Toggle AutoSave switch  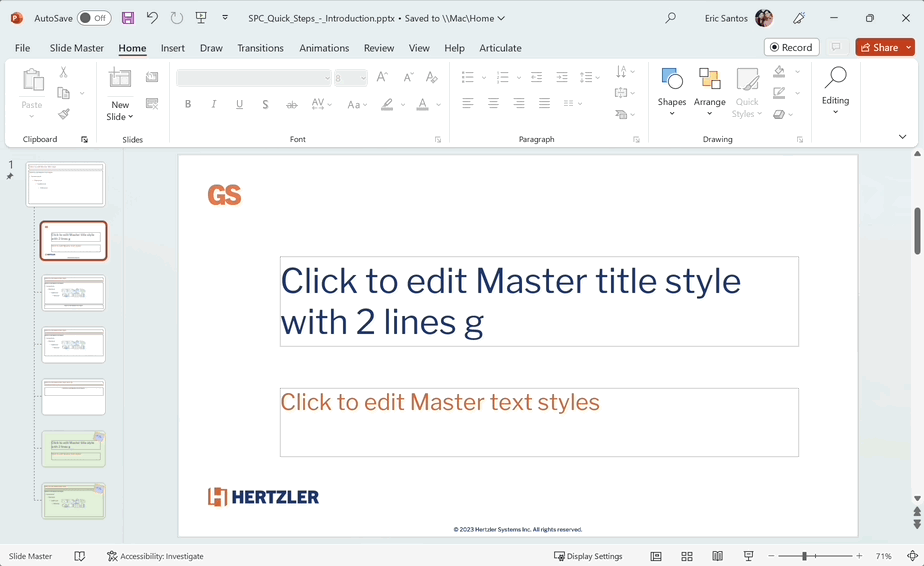[x=94, y=18]
